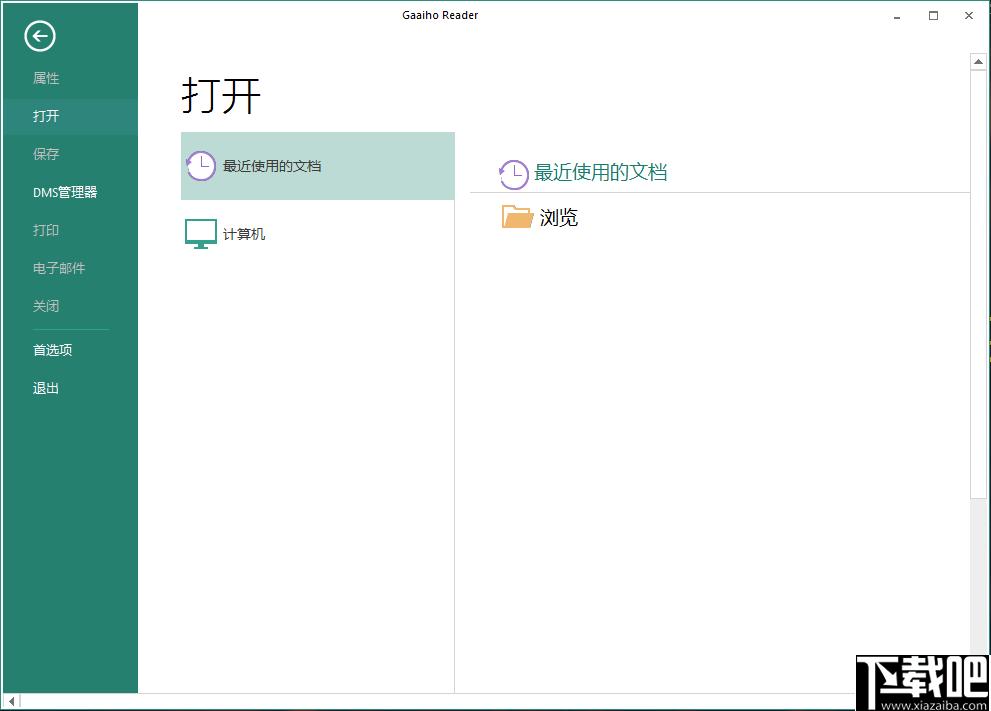Choose 保存 from the sidebar menu
The image size is (991, 711).
point(46,154)
